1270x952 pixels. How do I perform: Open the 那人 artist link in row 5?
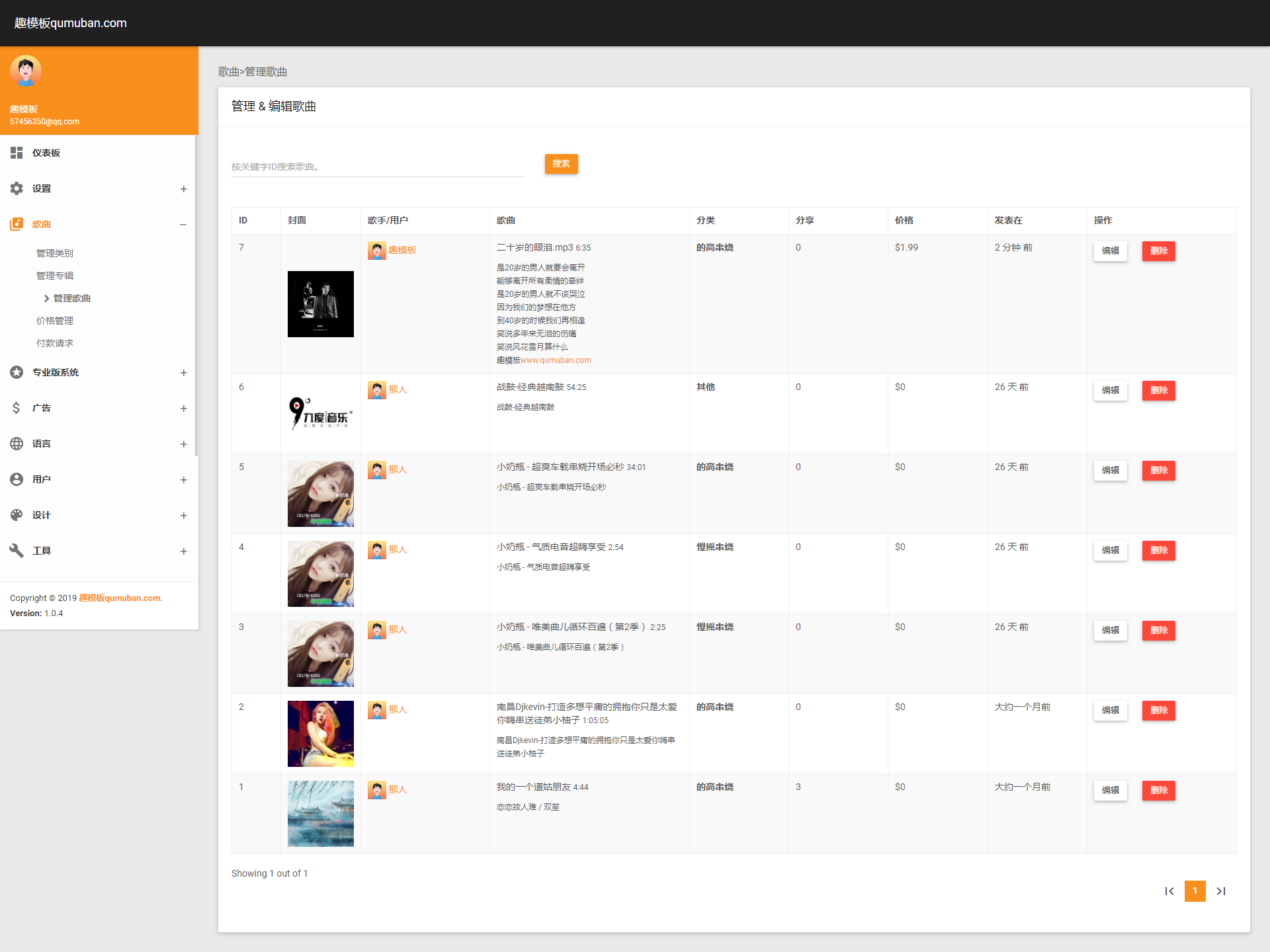[398, 469]
